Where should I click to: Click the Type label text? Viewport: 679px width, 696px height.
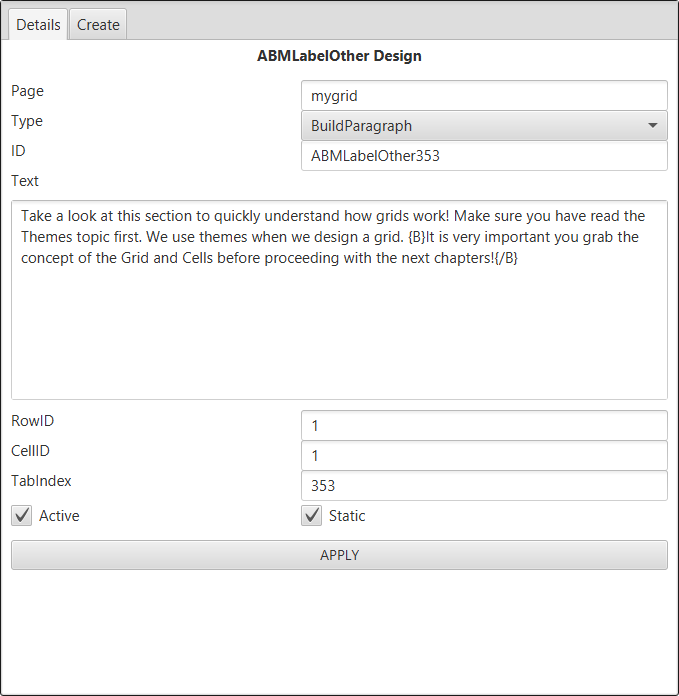tap(27, 121)
